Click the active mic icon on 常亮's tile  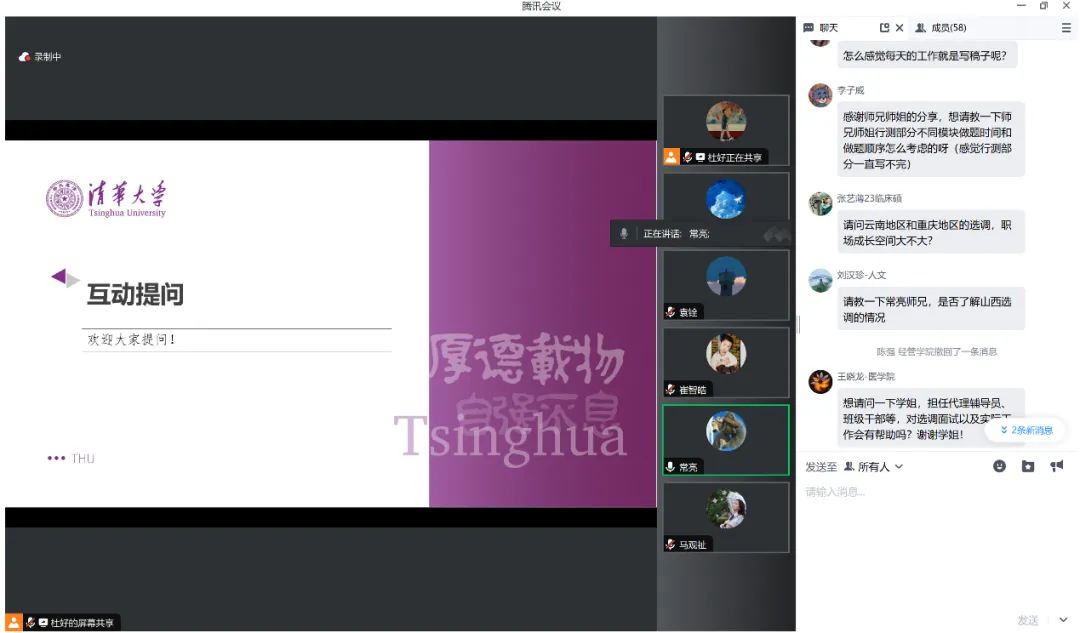(671, 467)
